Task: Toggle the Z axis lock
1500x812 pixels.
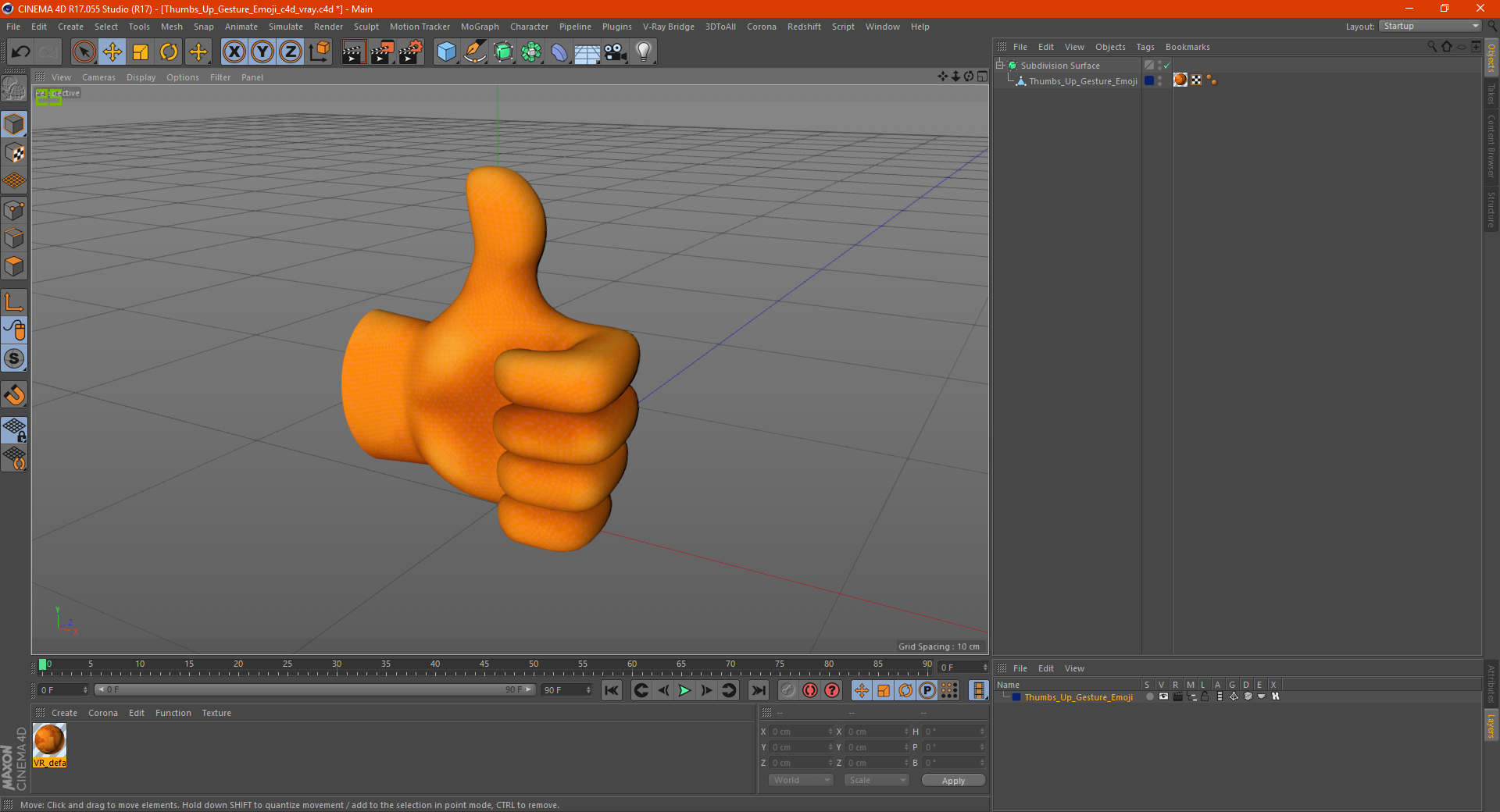Action: click(x=291, y=52)
